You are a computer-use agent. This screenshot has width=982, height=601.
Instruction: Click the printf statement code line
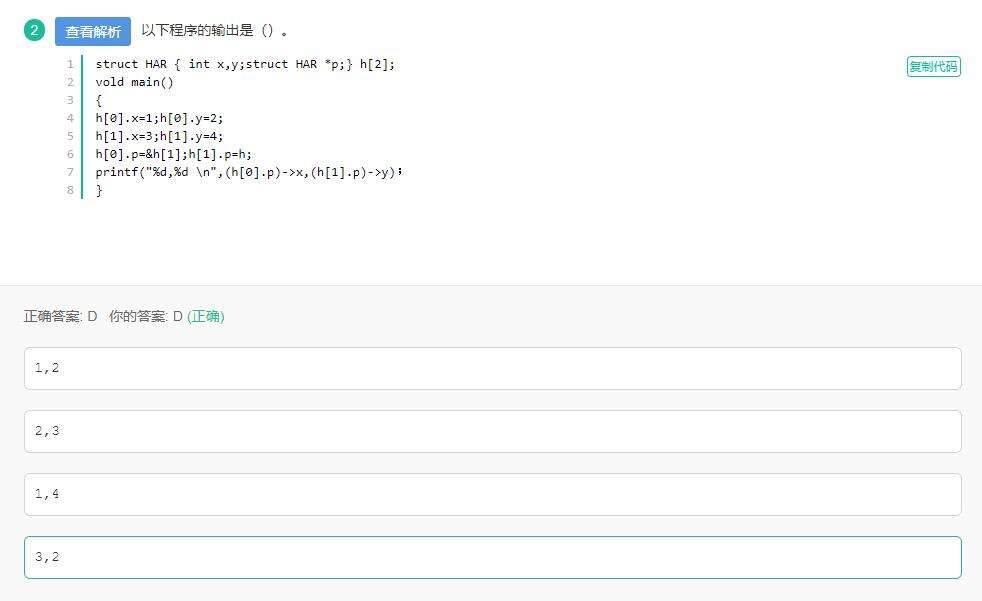point(248,172)
